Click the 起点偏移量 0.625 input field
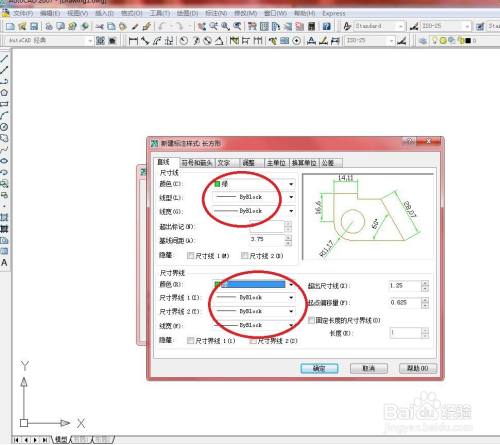The image size is (500, 445). (x=404, y=303)
